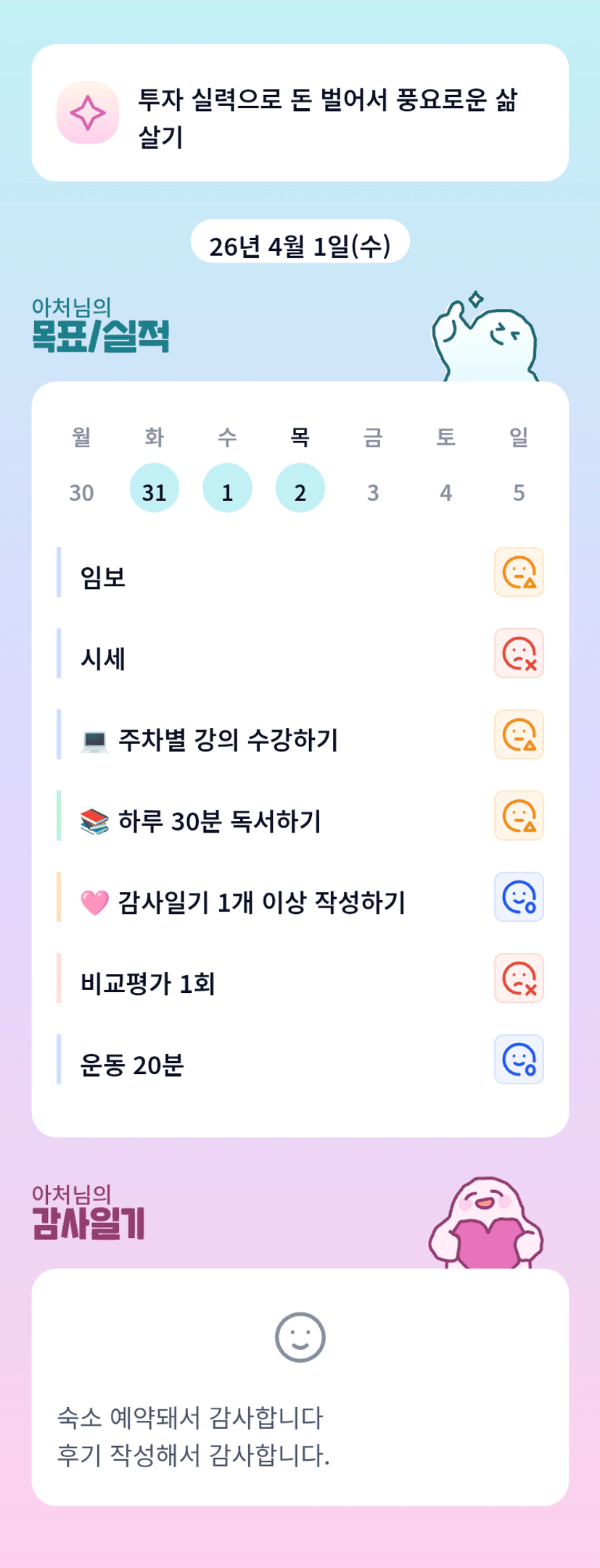Click the ghost mascot beside 목표/실적 heading
The height and width of the screenshot is (1568, 600).
pyautogui.click(x=485, y=339)
